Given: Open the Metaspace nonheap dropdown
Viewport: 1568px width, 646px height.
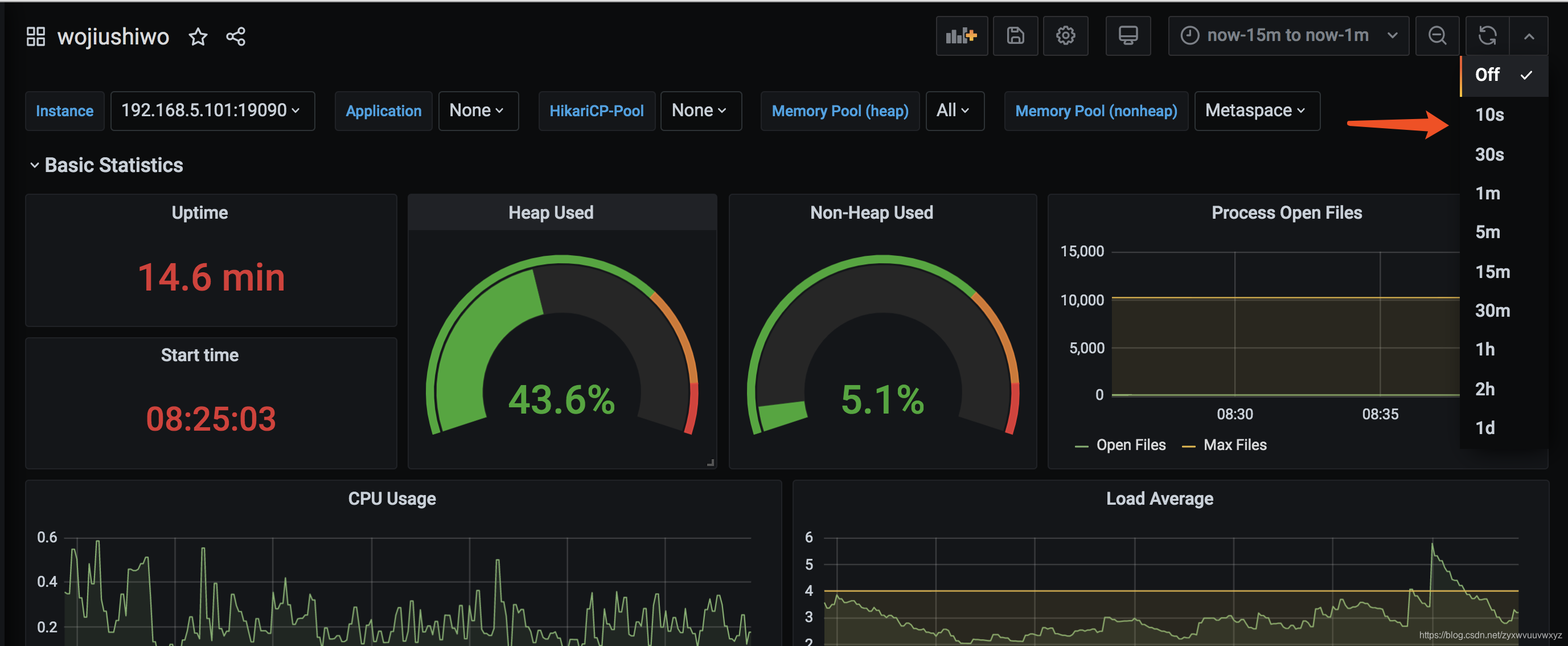Looking at the screenshot, I should [1257, 111].
